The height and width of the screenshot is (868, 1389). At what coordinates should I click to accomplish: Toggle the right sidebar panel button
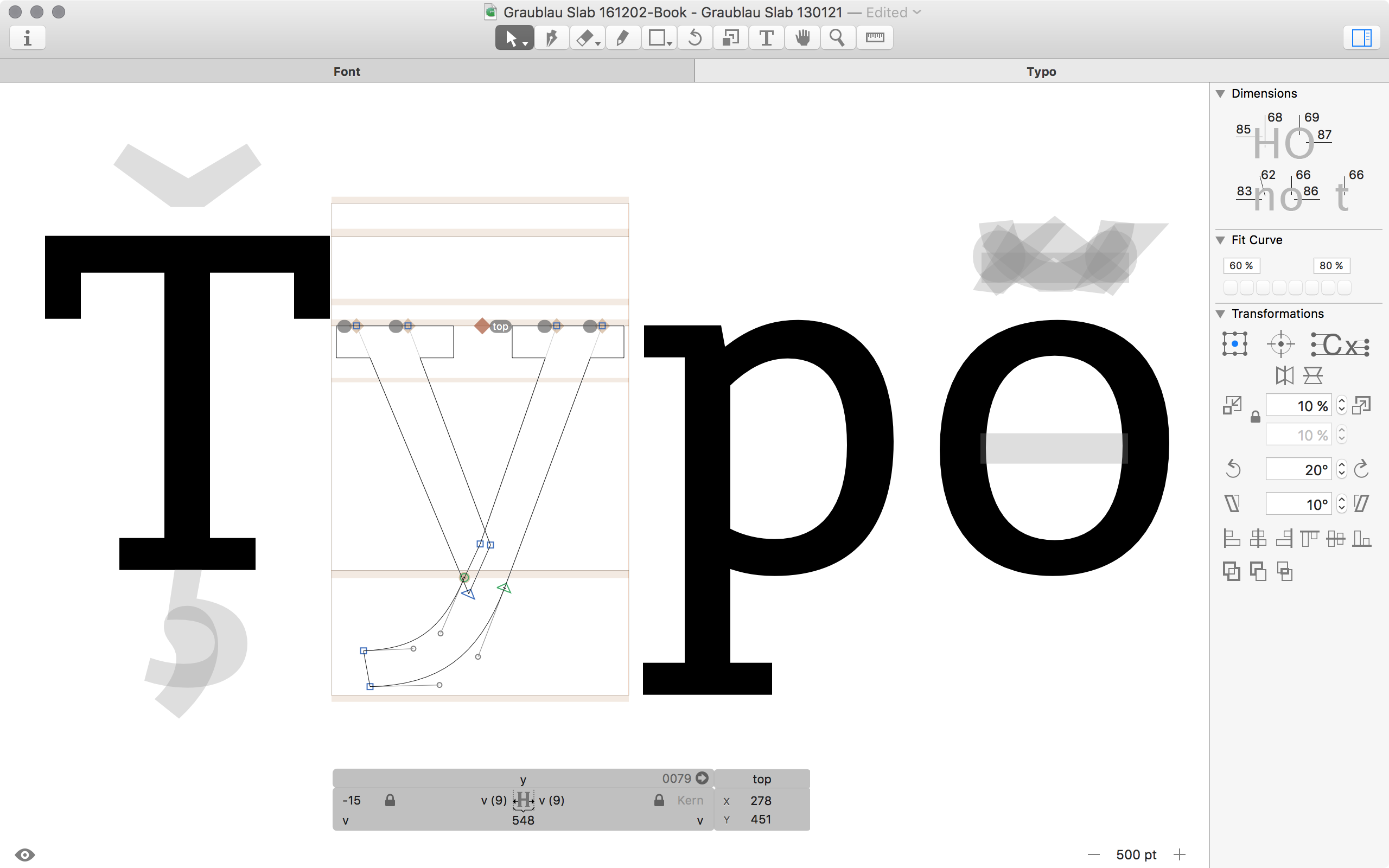[x=1361, y=38]
